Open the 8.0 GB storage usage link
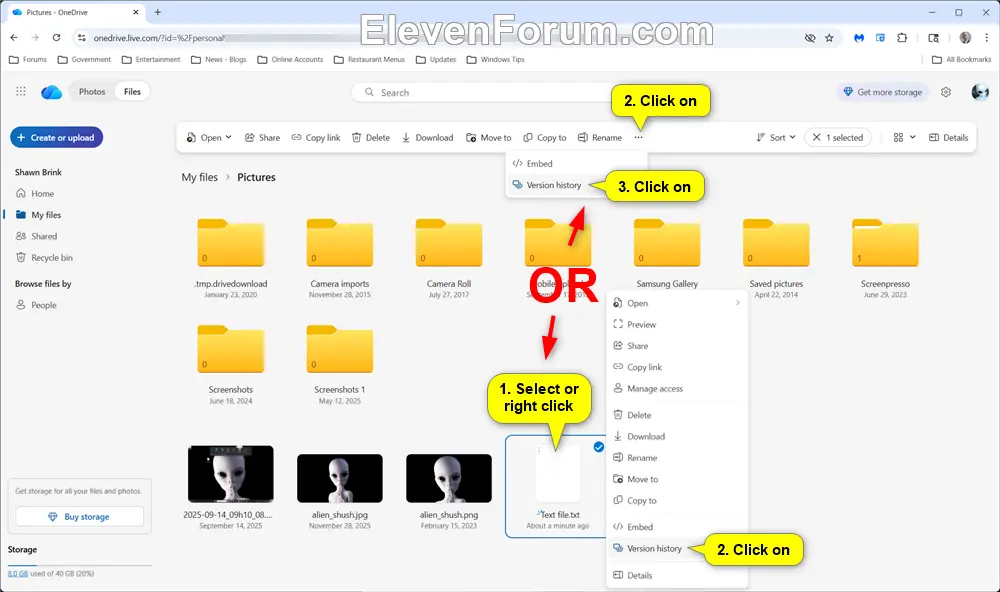This screenshot has height=592, width=1000. (18, 574)
